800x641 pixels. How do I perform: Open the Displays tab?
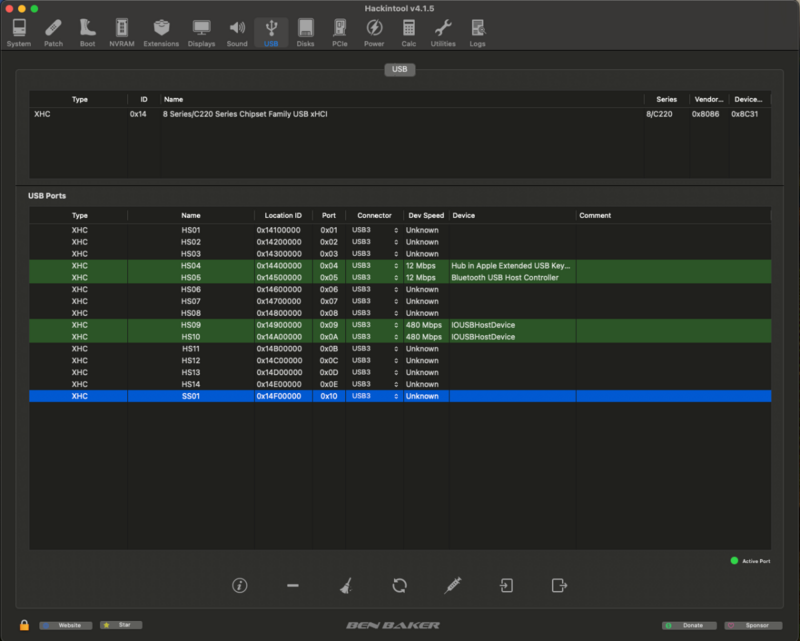[202, 32]
